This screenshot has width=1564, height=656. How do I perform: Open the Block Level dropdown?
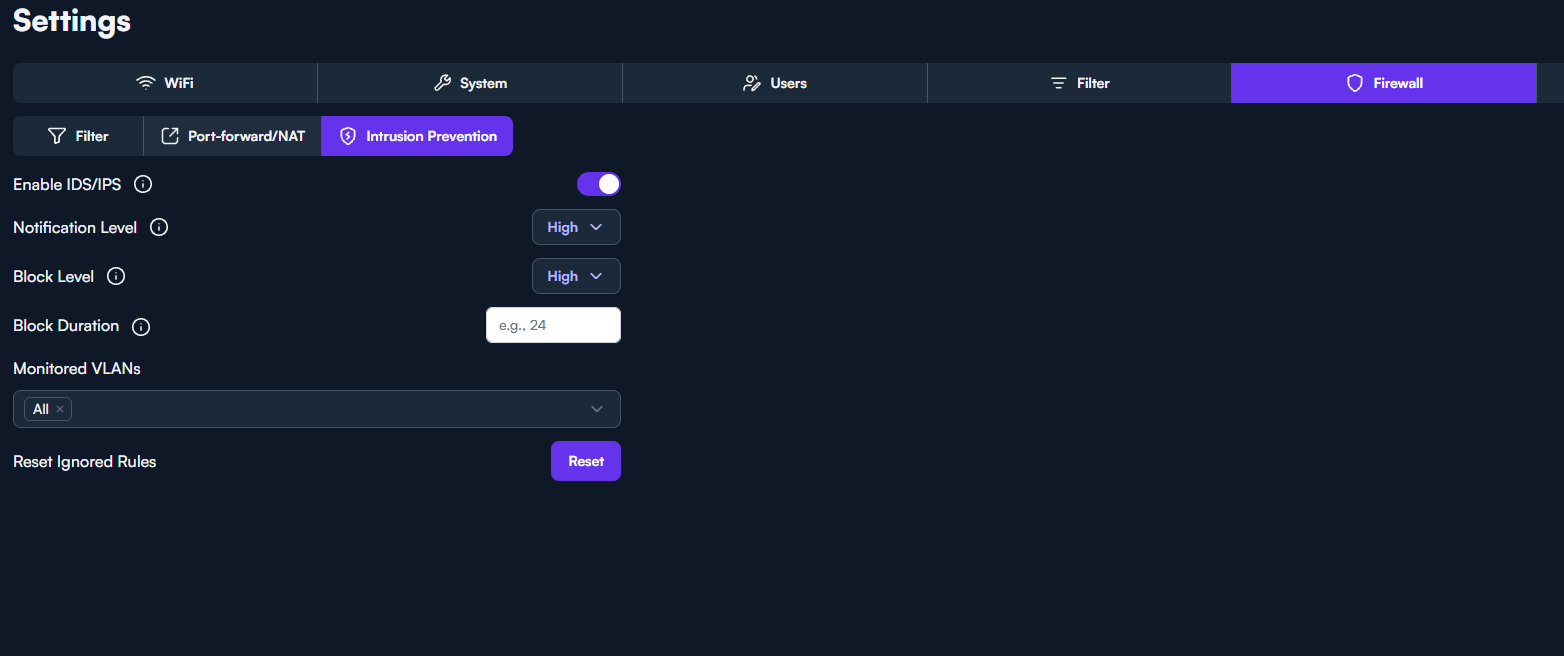tap(576, 276)
